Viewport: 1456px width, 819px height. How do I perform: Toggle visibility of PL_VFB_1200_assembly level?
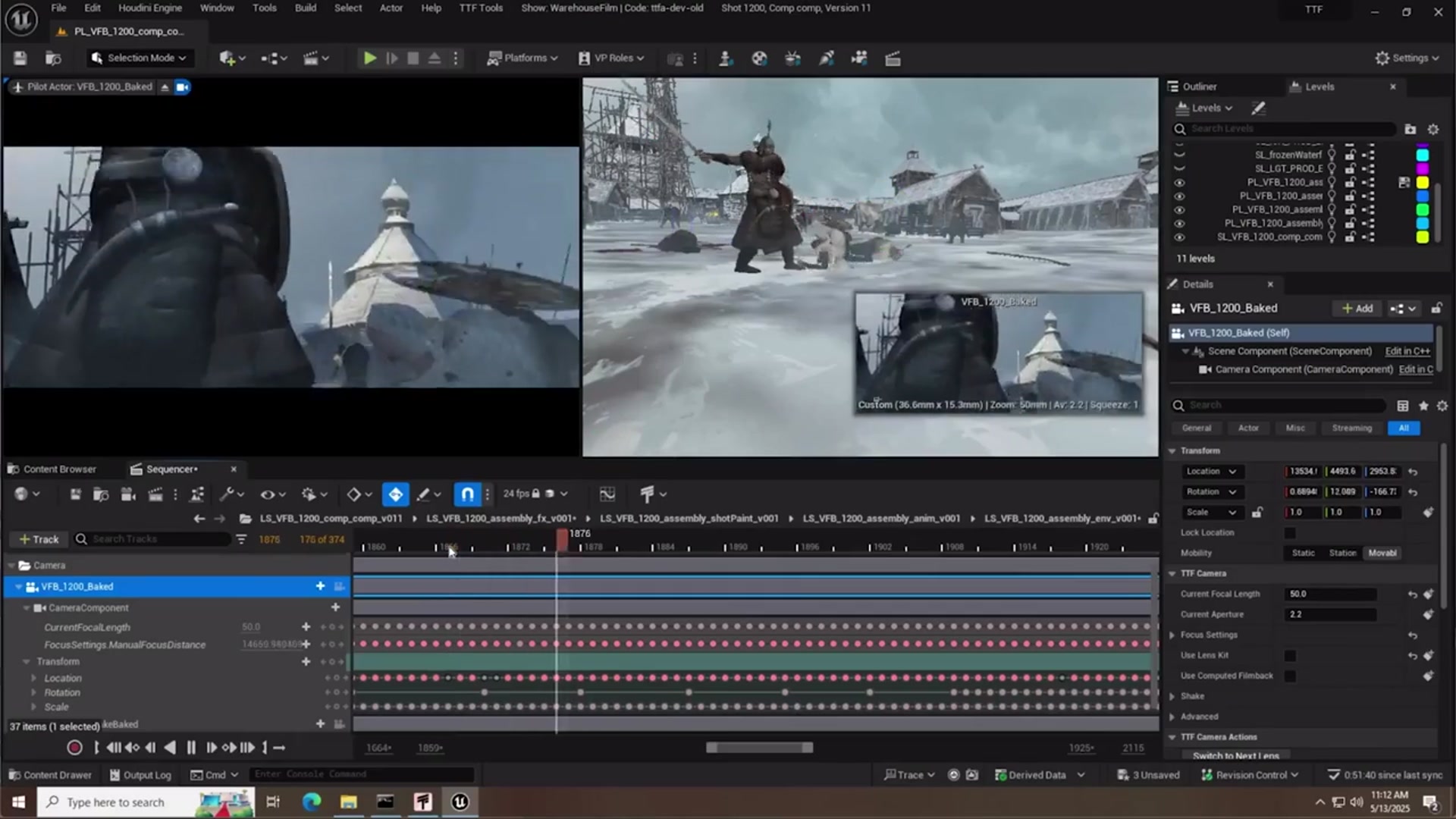(x=1179, y=224)
